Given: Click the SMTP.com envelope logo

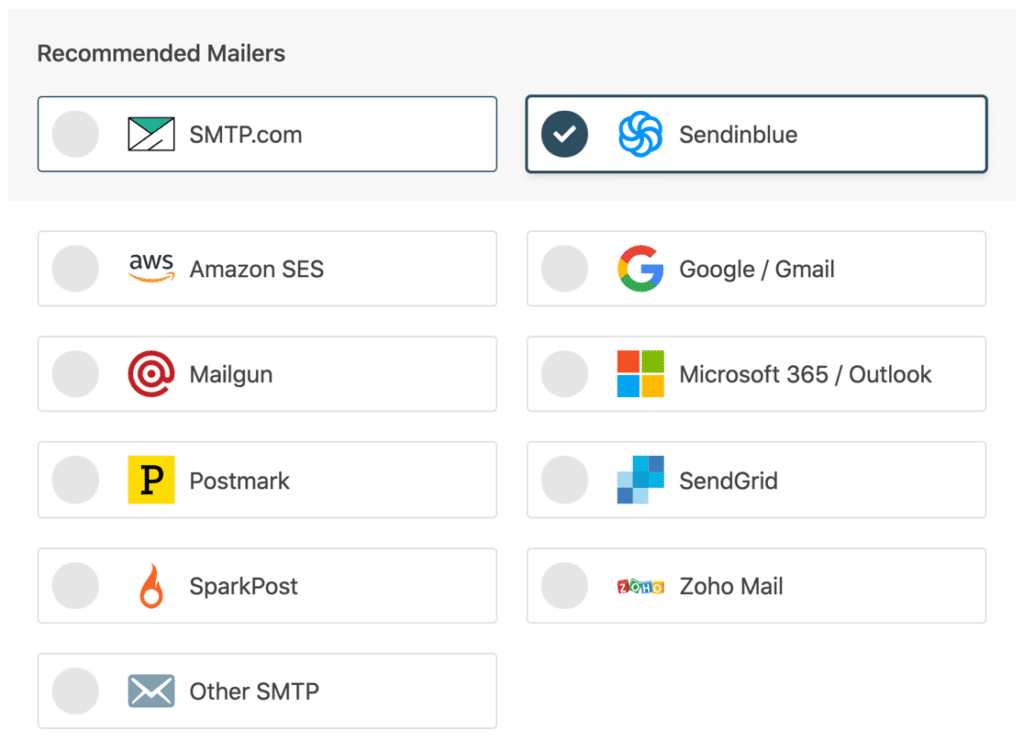Looking at the screenshot, I should [149, 134].
